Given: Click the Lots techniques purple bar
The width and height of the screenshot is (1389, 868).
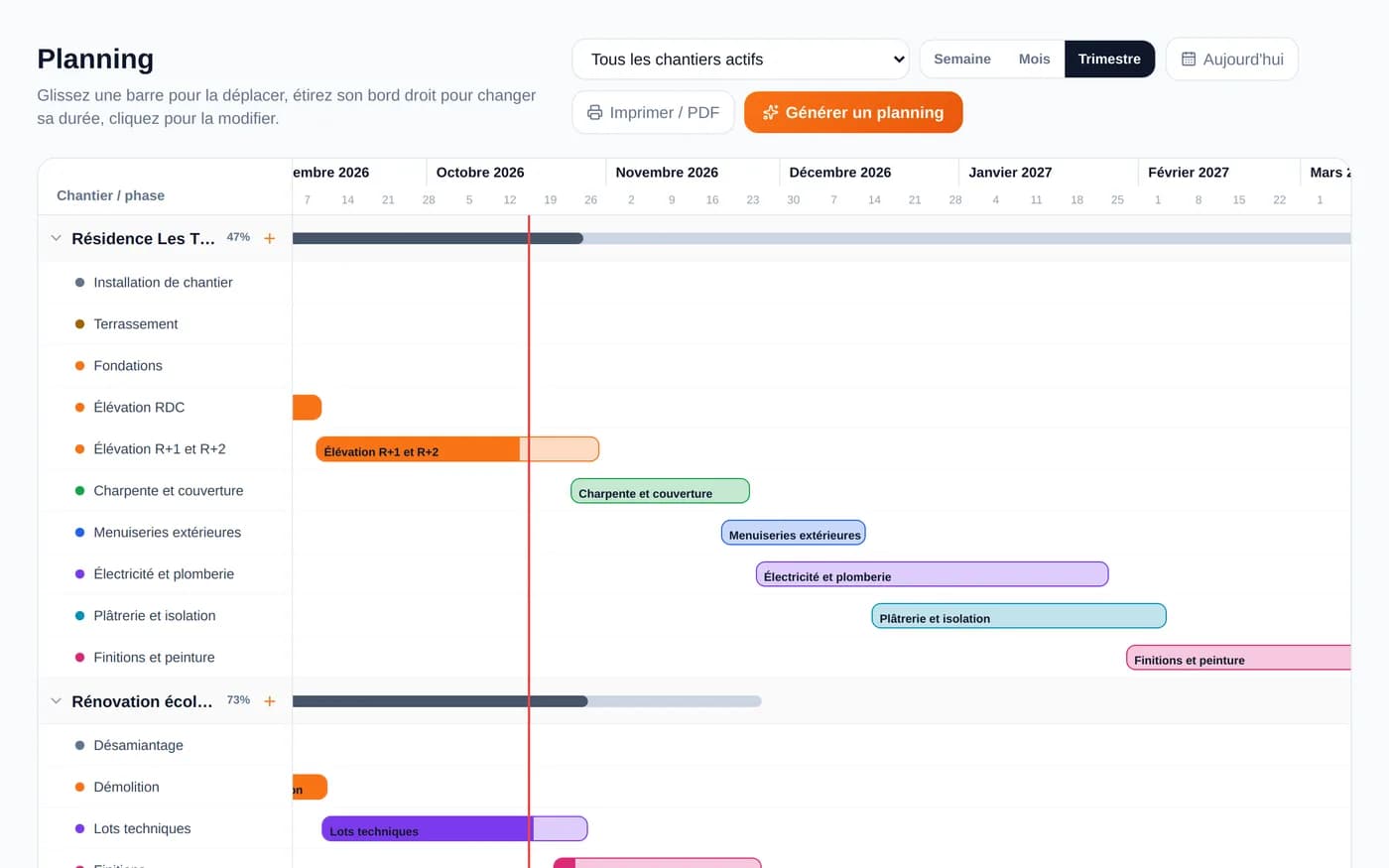Looking at the screenshot, I should coord(454,829).
